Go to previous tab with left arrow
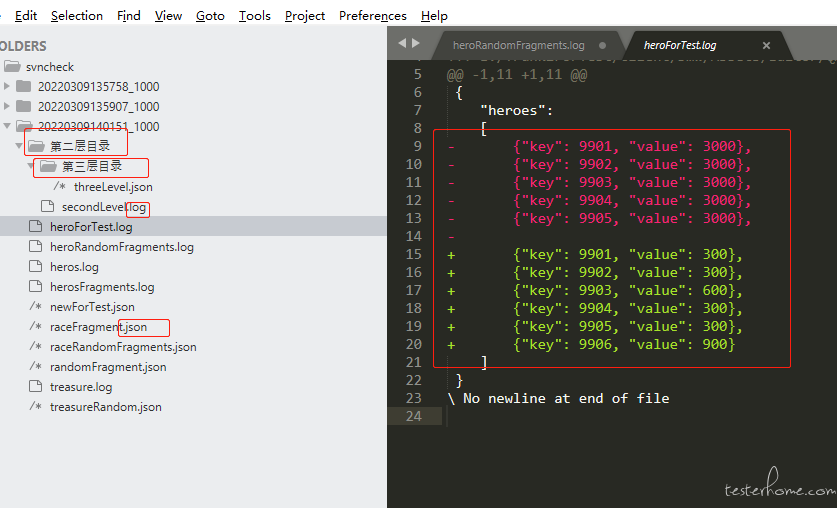The height and width of the screenshot is (508, 837). (402, 43)
